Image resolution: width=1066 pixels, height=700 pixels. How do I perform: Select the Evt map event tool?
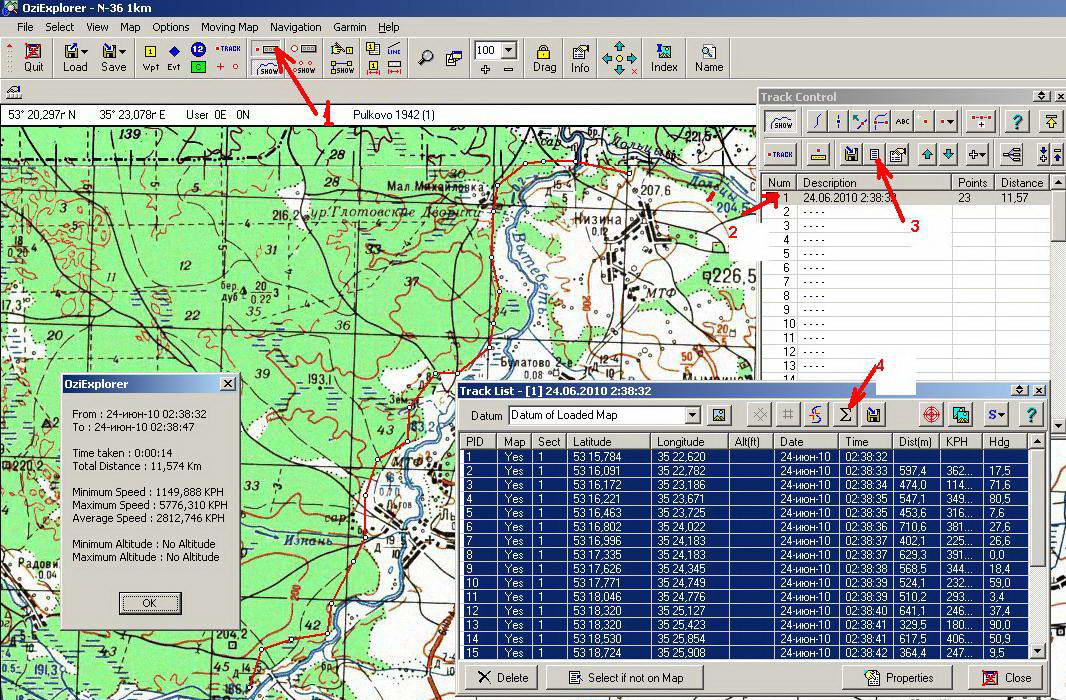click(174, 58)
